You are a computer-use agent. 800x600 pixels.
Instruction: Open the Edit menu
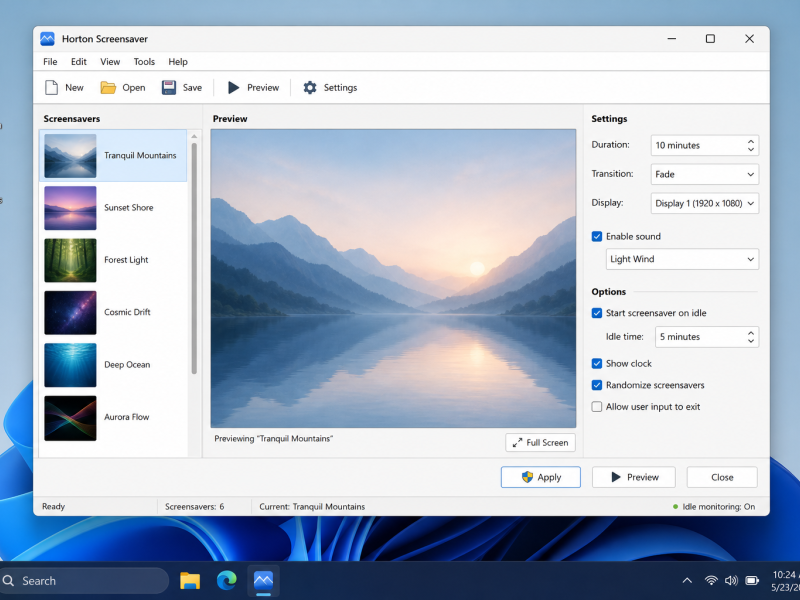(x=79, y=62)
